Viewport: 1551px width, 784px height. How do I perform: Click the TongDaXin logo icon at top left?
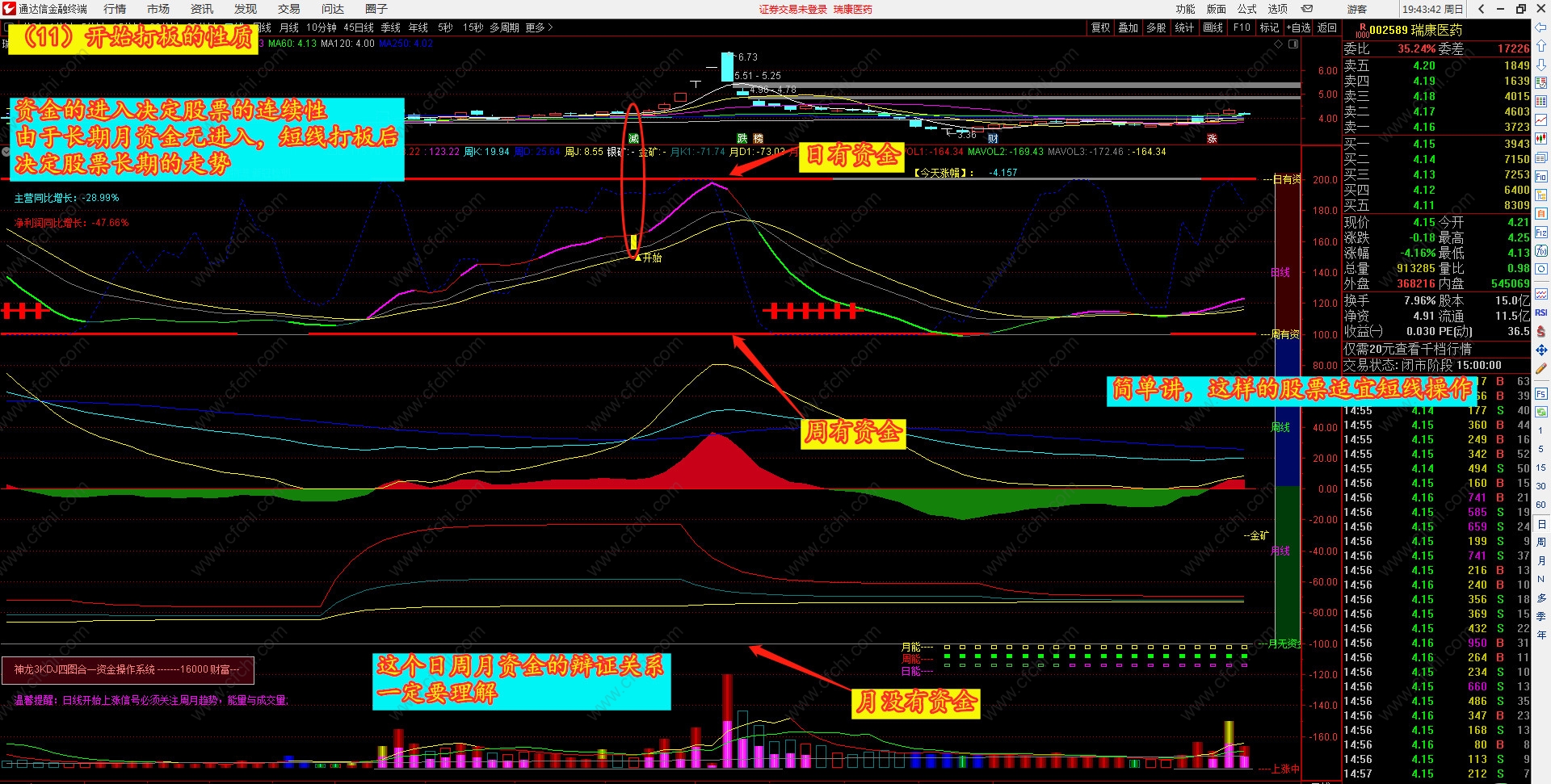9,9
